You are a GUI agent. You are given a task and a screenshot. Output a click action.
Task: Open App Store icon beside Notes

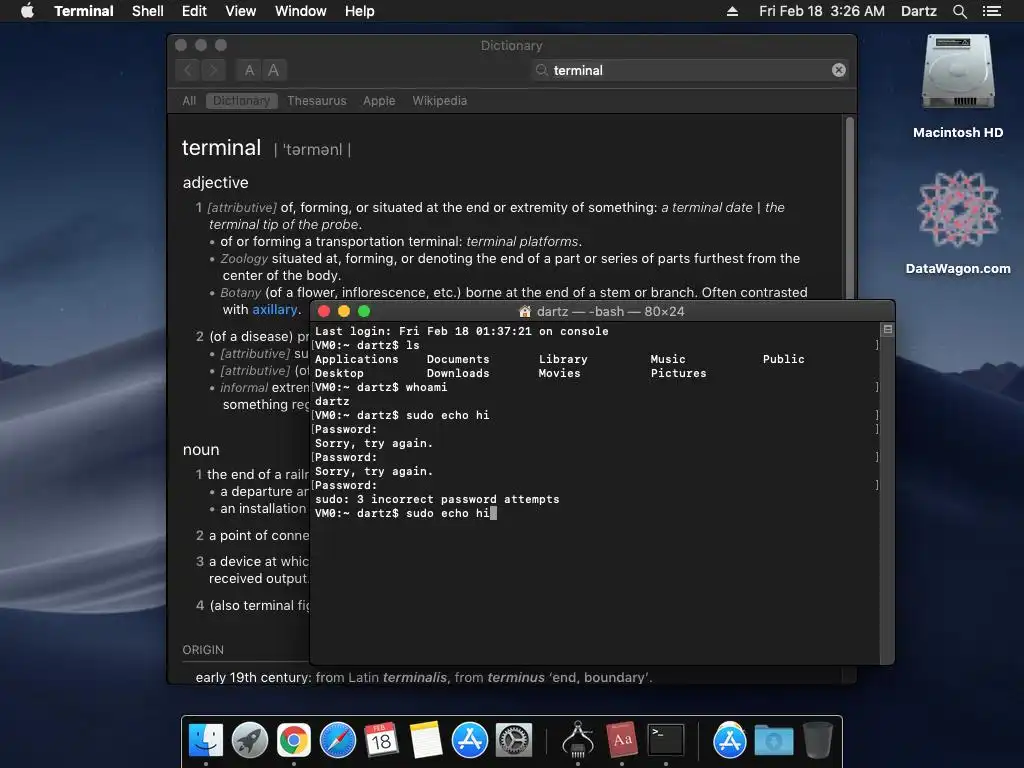tap(470, 740)
